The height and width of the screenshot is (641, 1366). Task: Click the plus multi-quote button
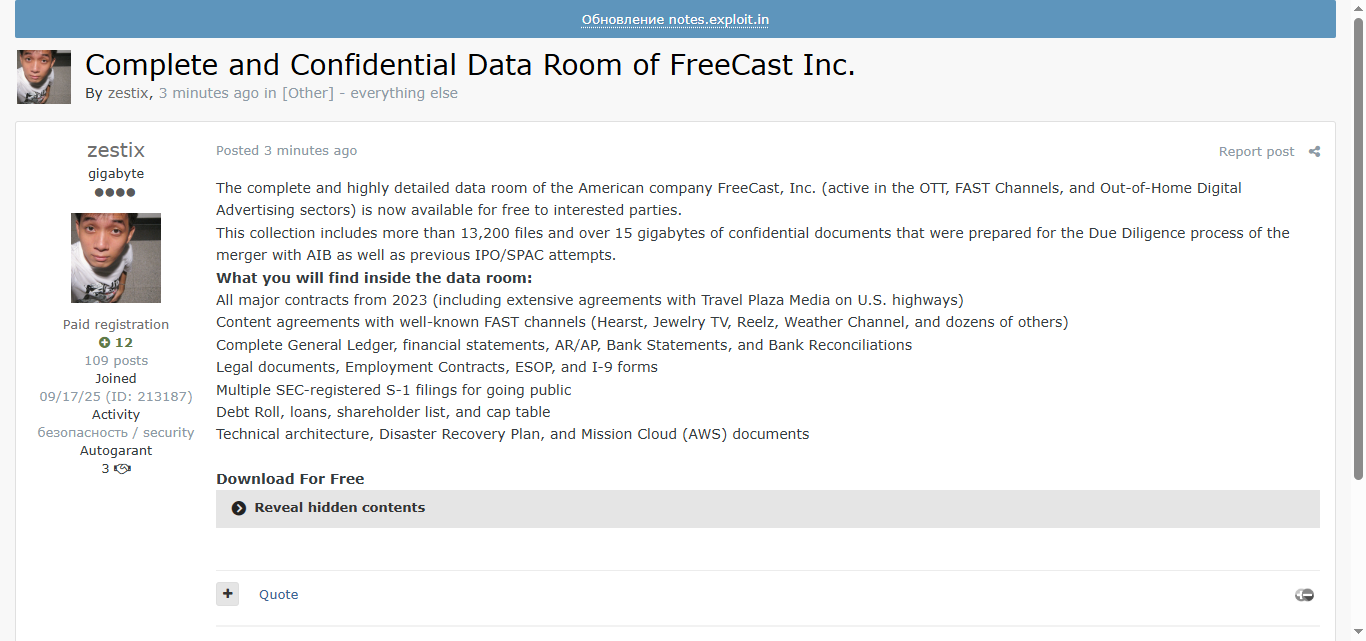coord(228,594)
